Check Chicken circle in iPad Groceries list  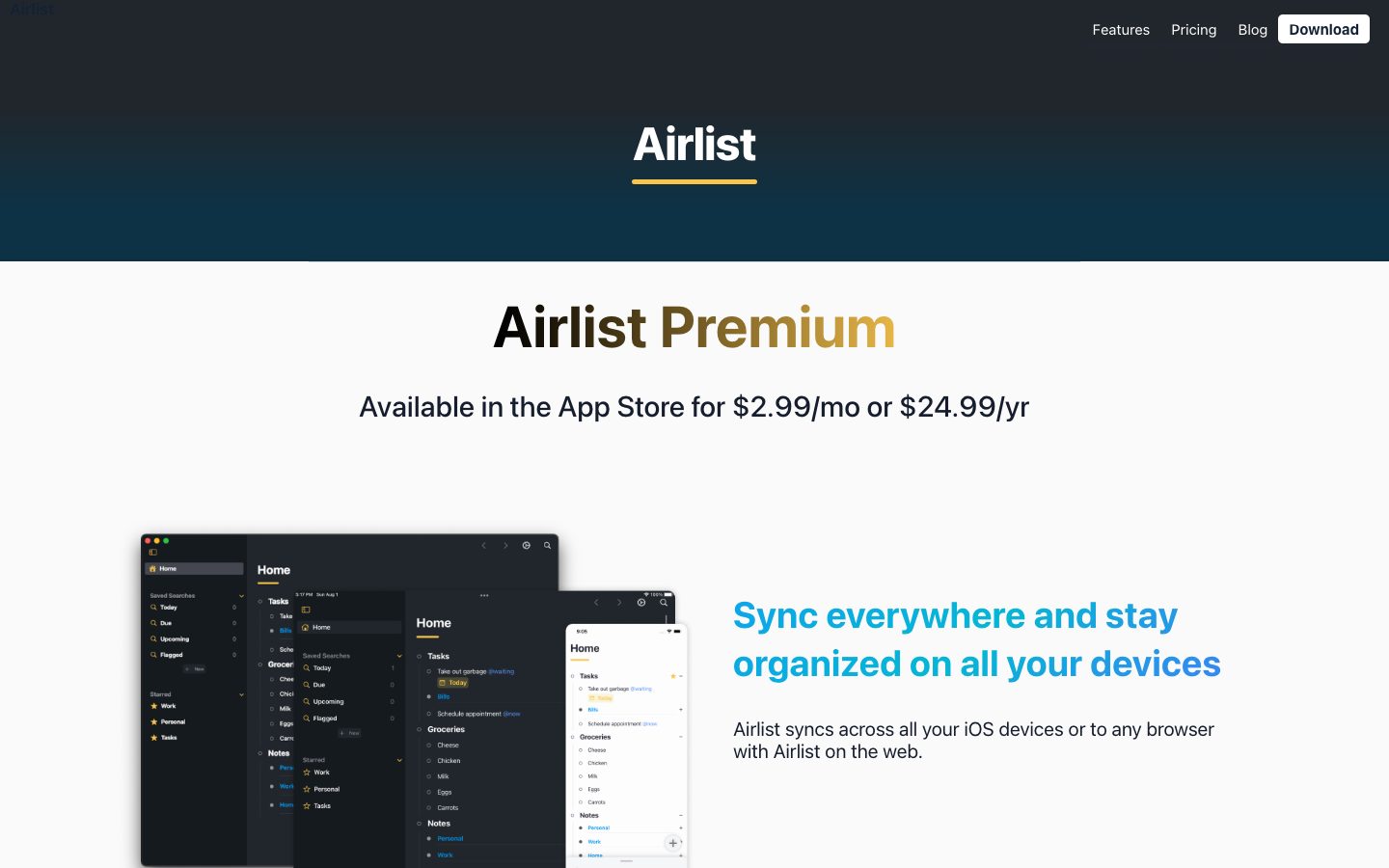429,761
